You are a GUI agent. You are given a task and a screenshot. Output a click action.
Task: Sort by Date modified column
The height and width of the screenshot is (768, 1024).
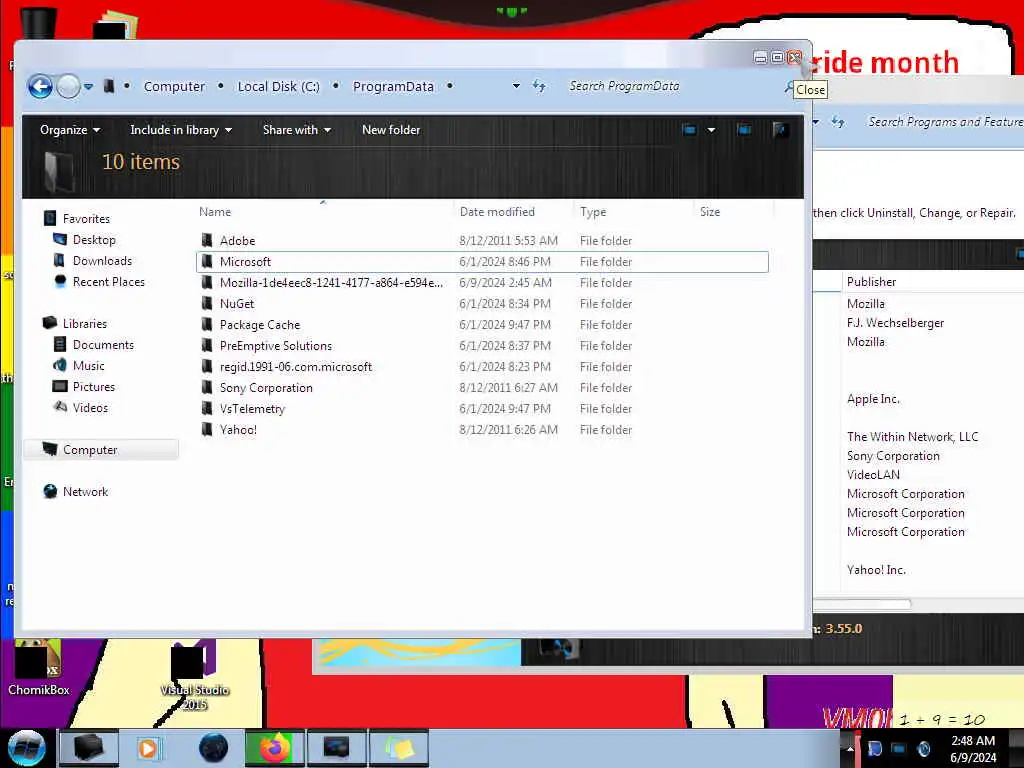point(497,212)
